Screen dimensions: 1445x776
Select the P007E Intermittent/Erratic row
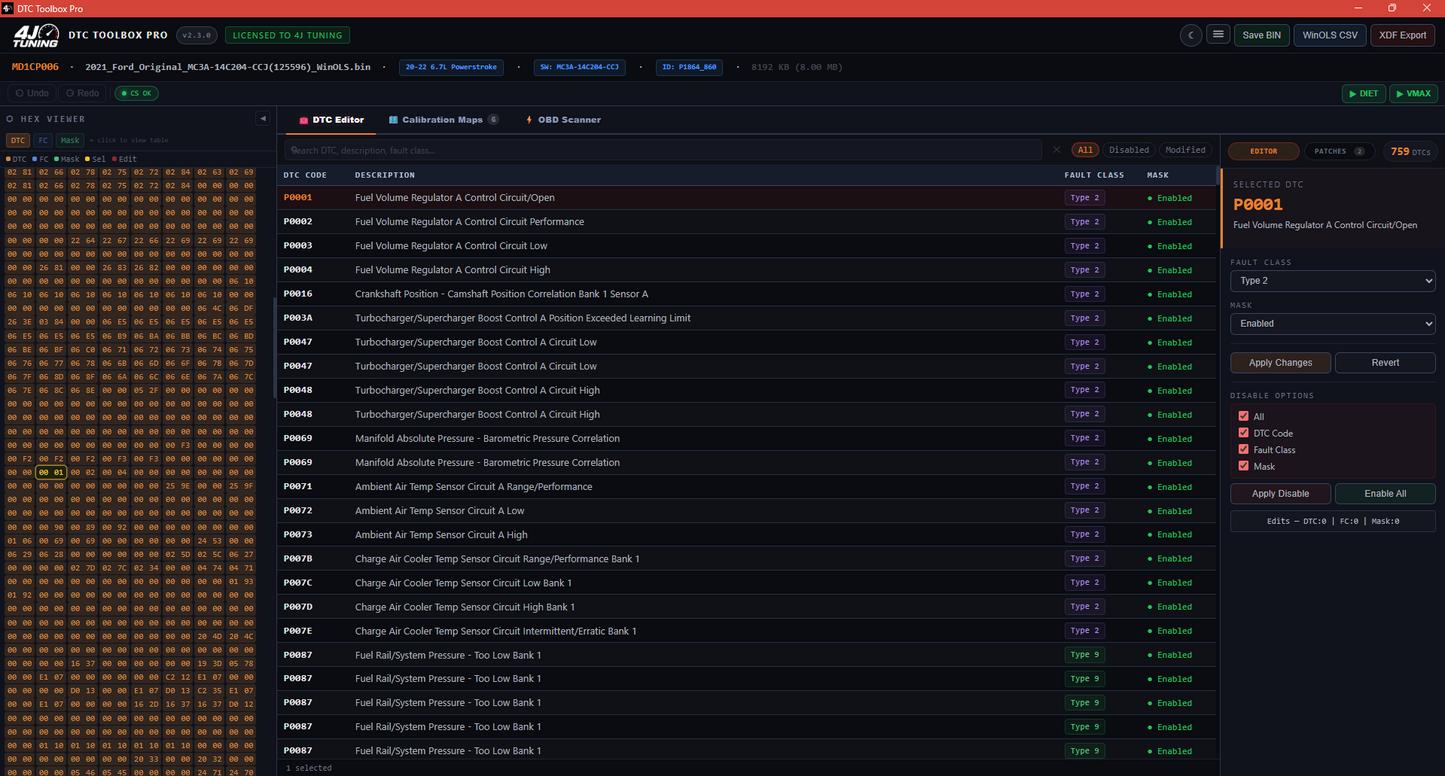(x=746, y=631)
